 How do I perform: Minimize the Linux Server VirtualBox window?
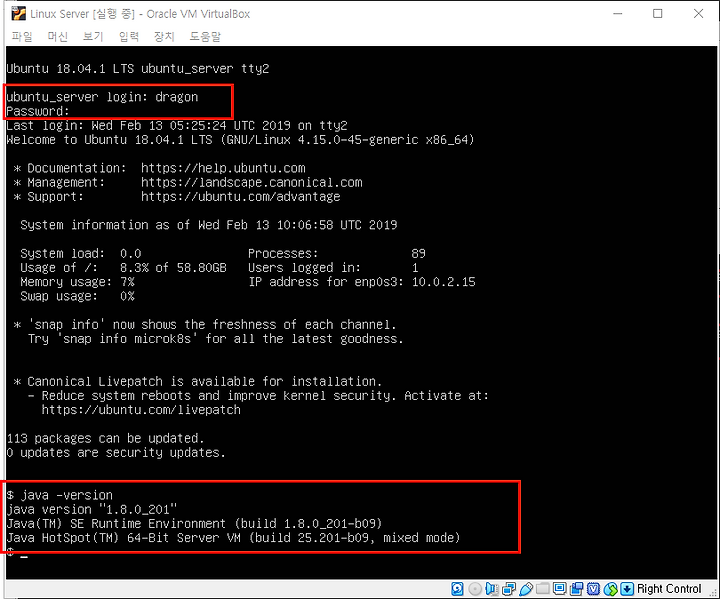pyautogui.click(x=618, y=14)
